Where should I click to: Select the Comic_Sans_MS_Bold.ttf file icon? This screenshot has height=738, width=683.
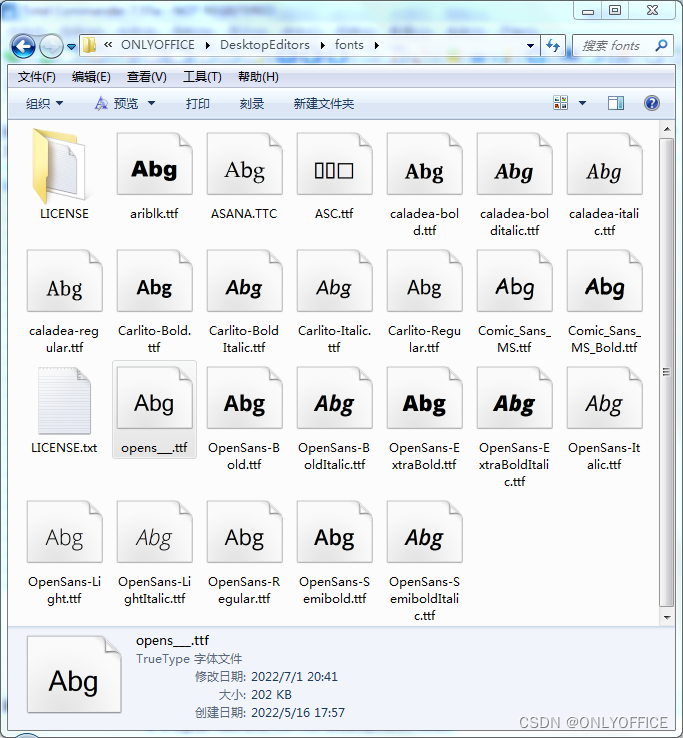[604, 281]
